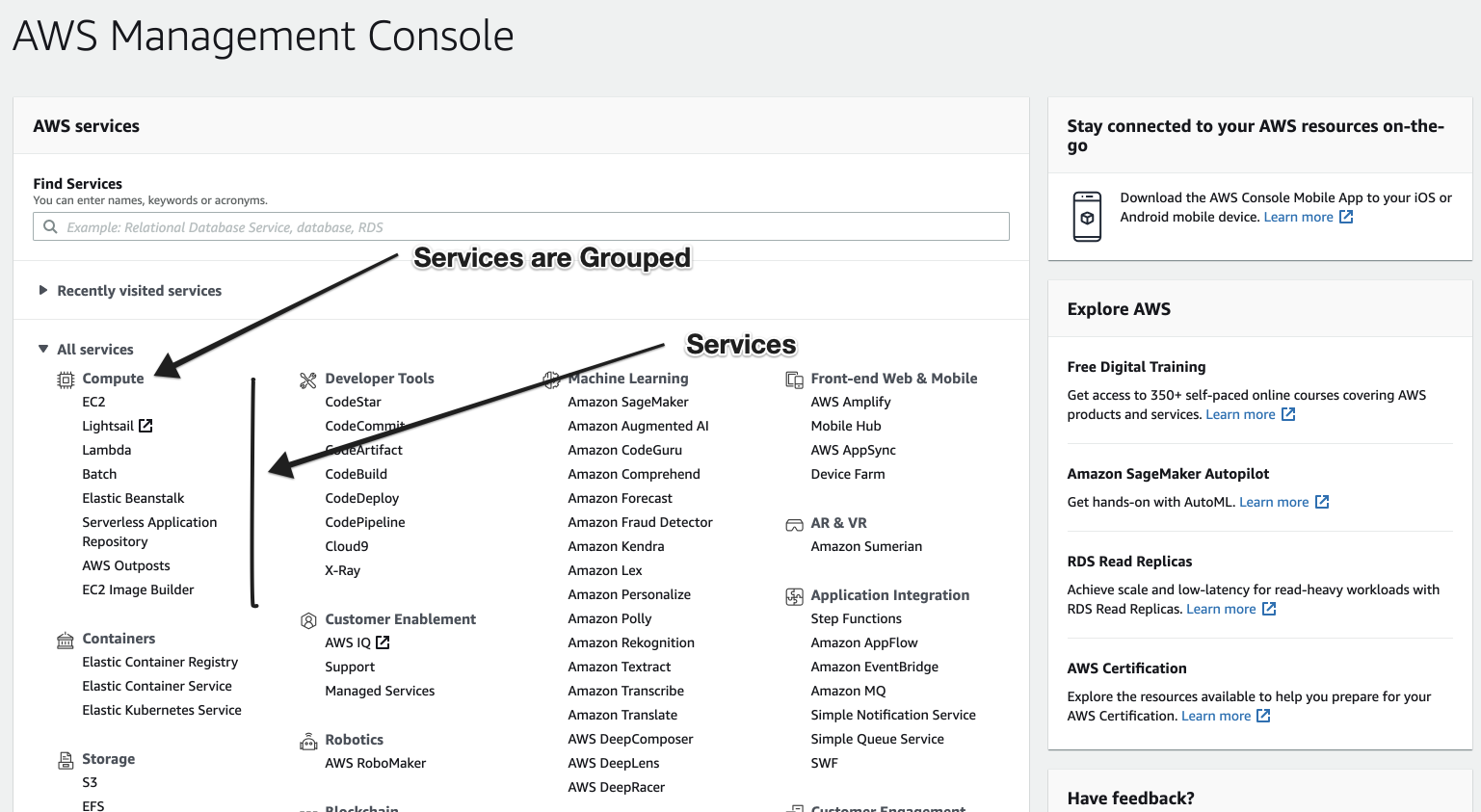Open the S3 storage service

tap(90, 782)
